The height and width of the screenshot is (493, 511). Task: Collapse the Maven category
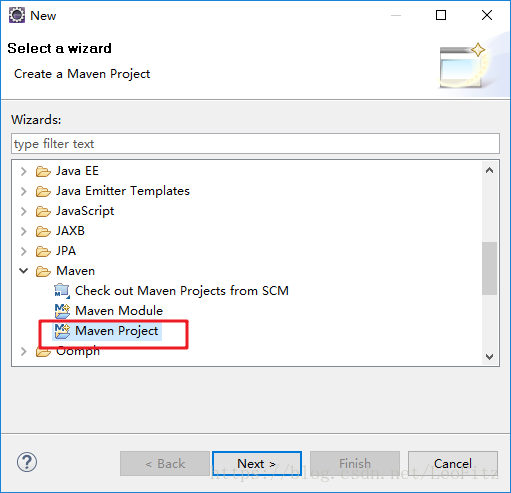tap(23, 271)
